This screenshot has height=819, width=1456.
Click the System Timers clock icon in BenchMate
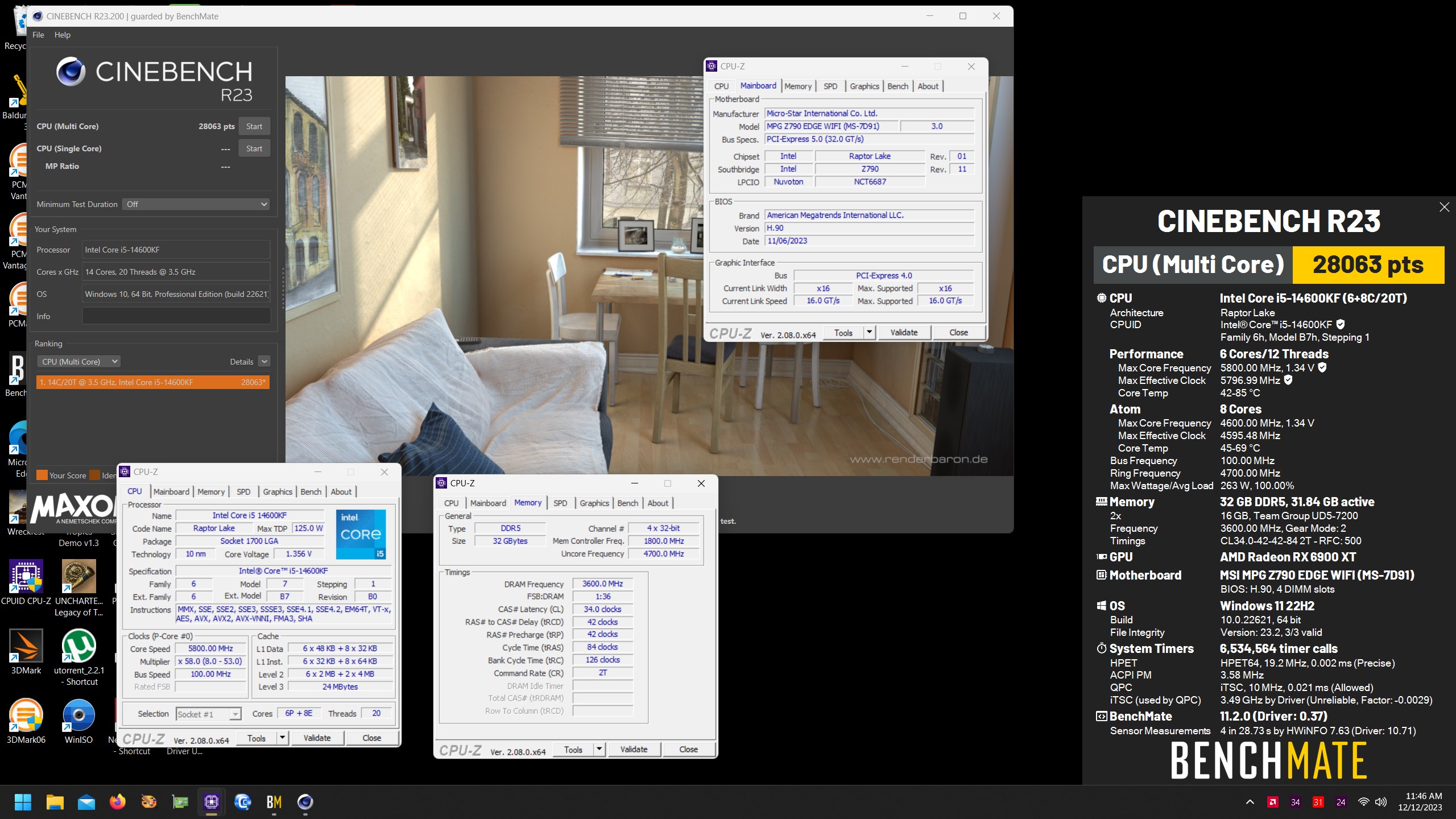click(x=1102, y=648)
